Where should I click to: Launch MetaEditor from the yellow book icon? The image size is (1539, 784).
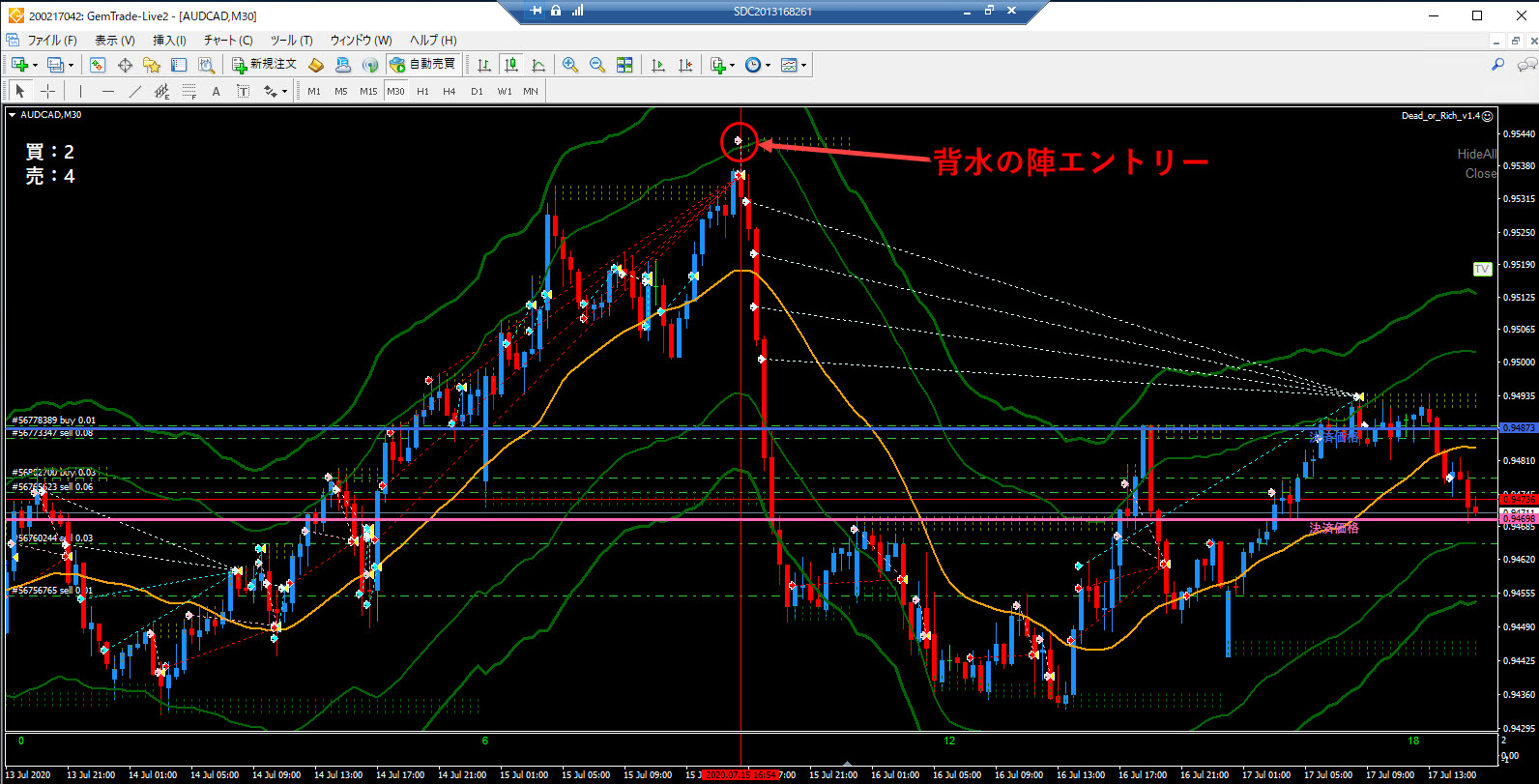(x=316, y=65)
